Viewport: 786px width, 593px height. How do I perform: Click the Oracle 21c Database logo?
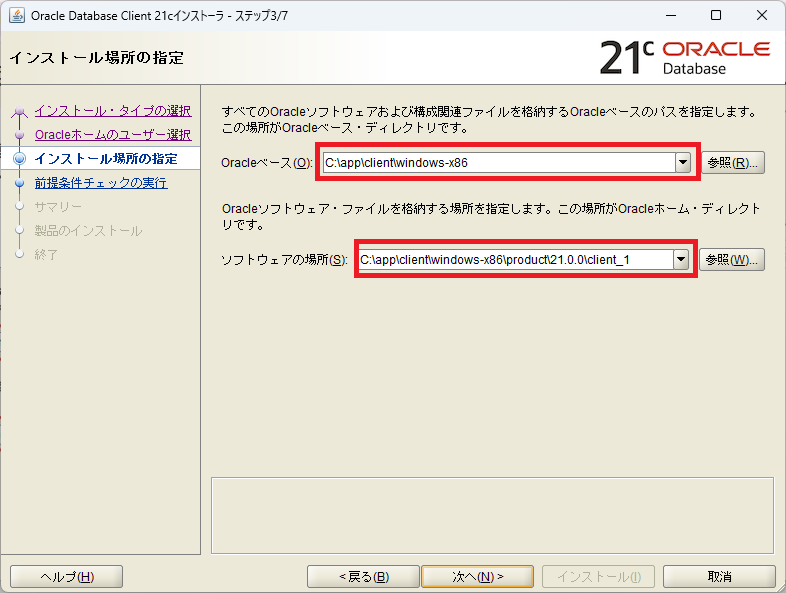[x=685, y=57]
